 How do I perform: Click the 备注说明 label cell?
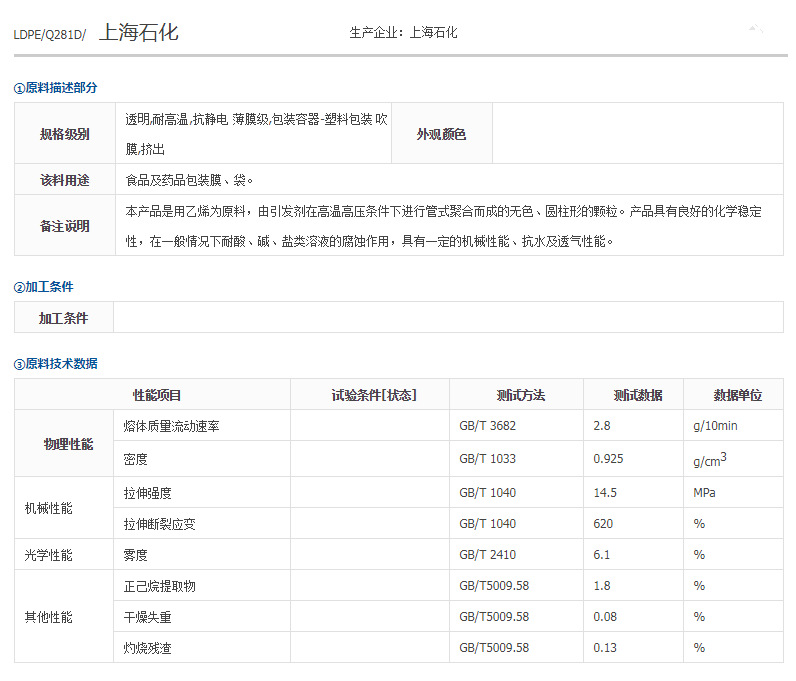pos(65,225)
